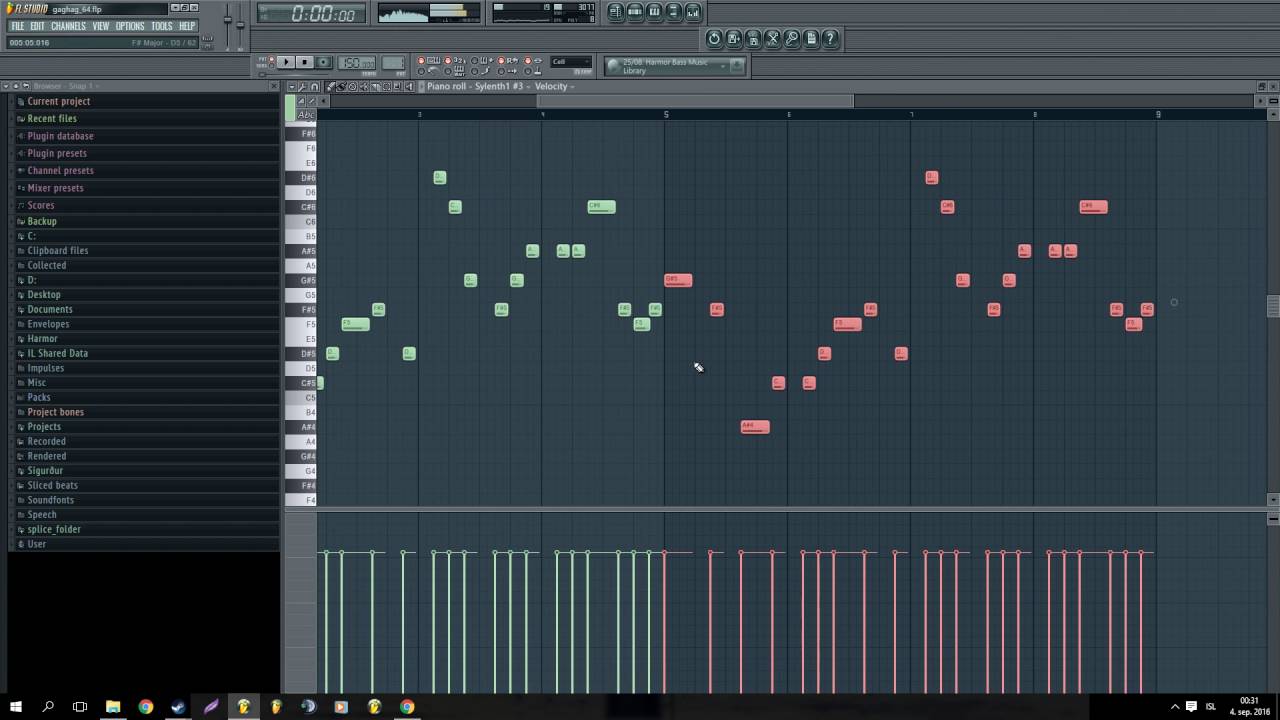Select the Delete tool in piano roll
This screenshot has width=1280, height=720.
pos(352,86)
